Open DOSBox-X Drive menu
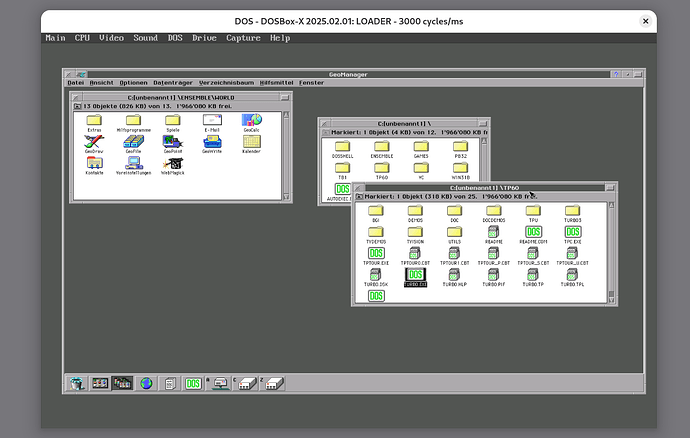This screenshot has height=438, width=690. (x=204, y=38)
